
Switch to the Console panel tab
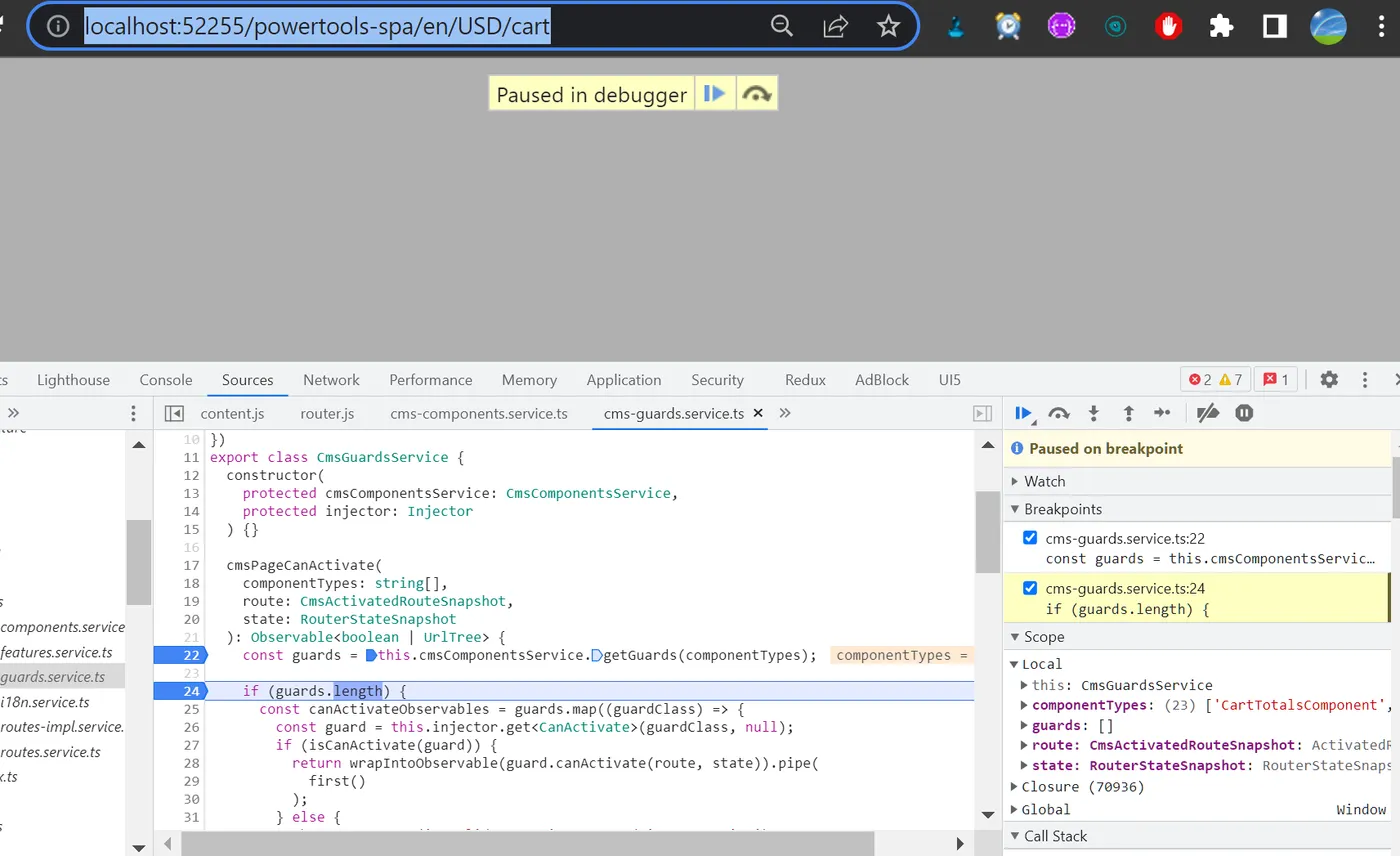[x=166, y=380]
